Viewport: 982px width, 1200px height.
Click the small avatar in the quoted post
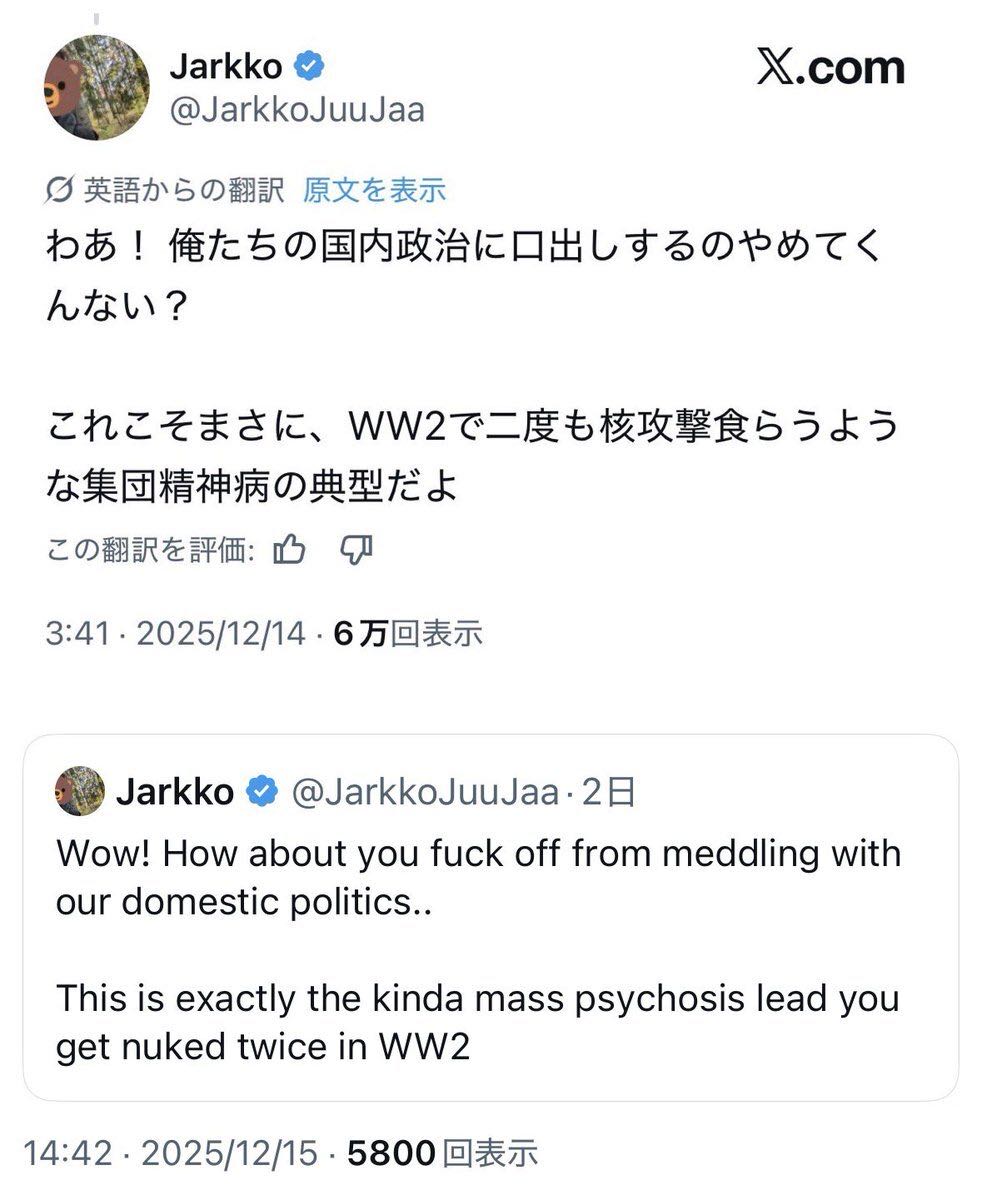coord(80,791)
